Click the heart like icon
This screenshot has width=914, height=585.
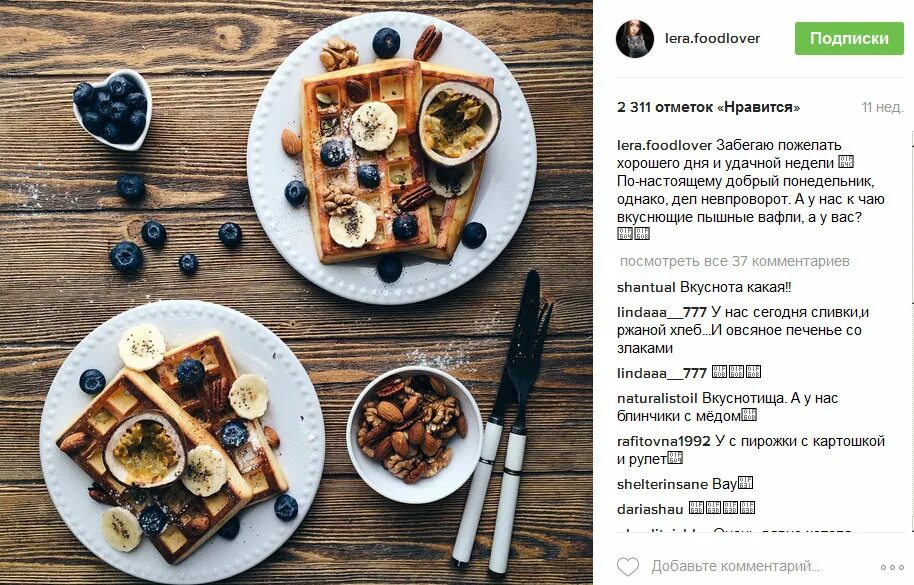click(628, 566)
